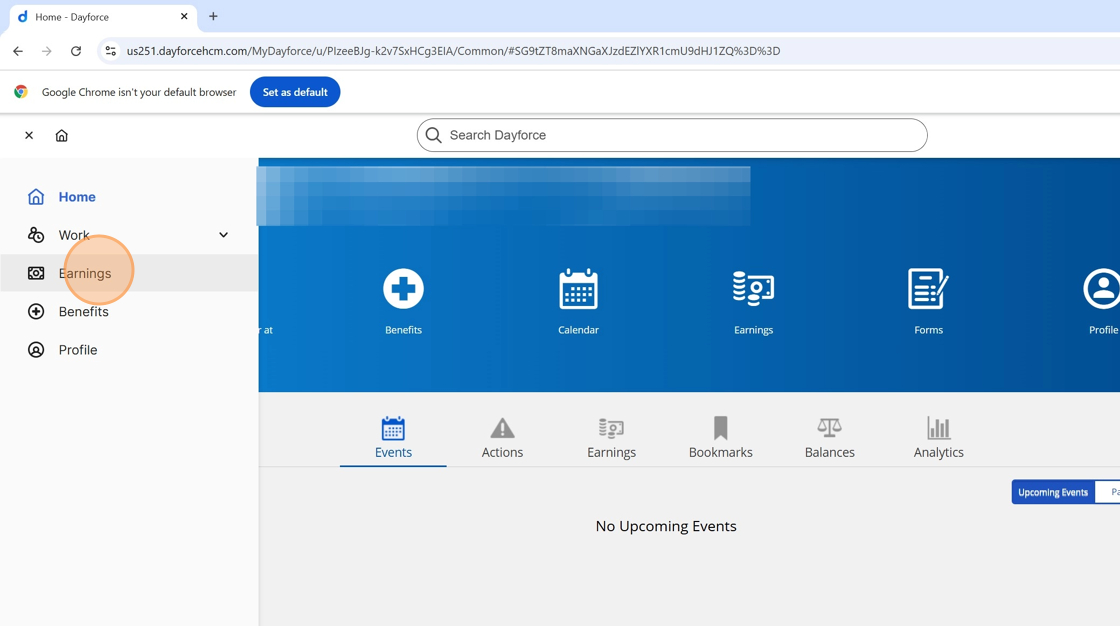Select the Home - Dayforce browser tab
Image resolution: width=1120 pixels, height=626 pixels.
pyautogui.click(x=104, y=16)
